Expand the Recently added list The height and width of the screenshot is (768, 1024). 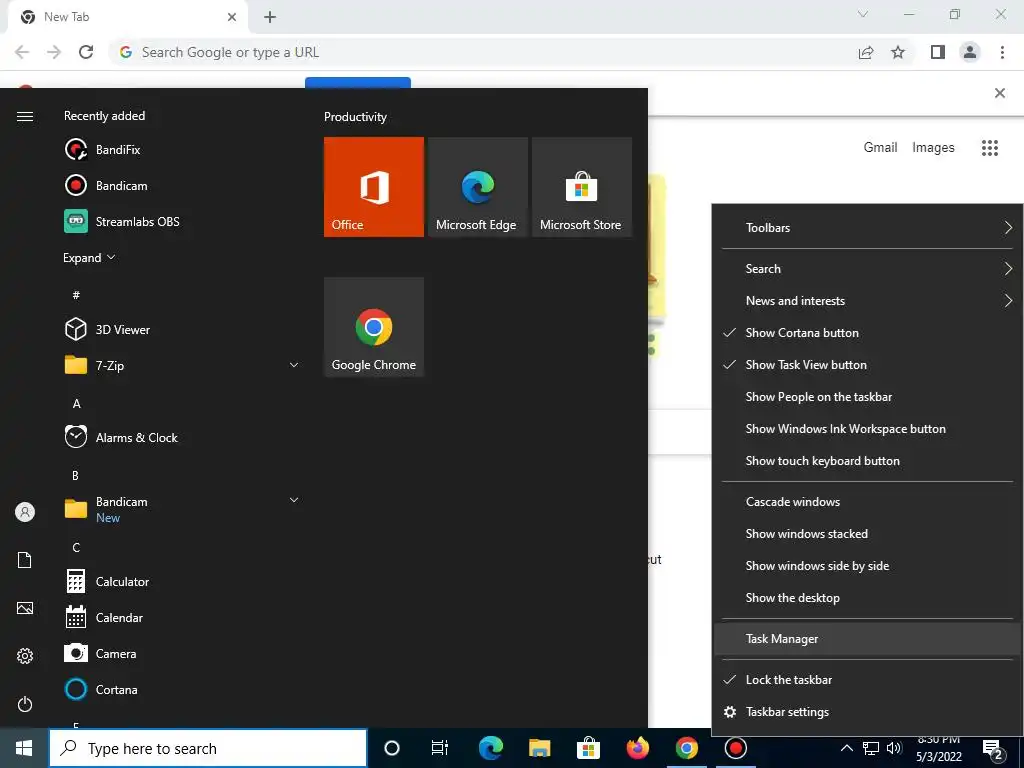89,257
